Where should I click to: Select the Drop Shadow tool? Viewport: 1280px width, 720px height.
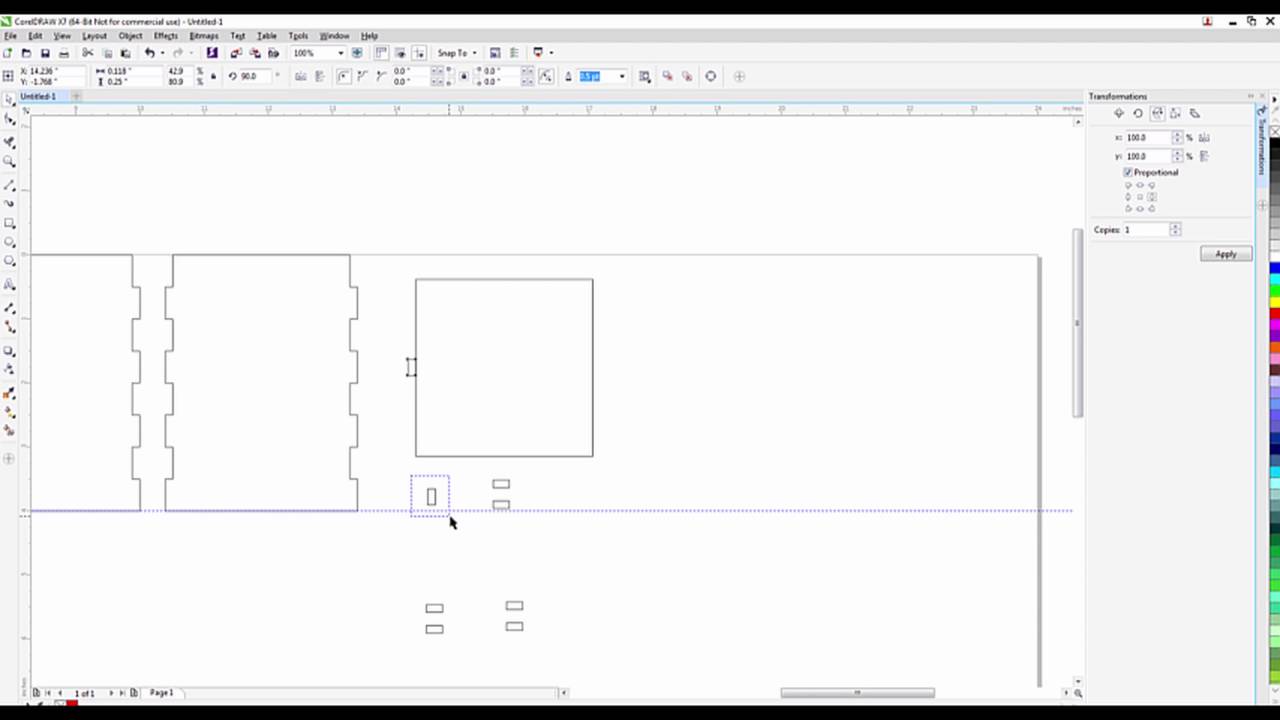click(10, 351)
